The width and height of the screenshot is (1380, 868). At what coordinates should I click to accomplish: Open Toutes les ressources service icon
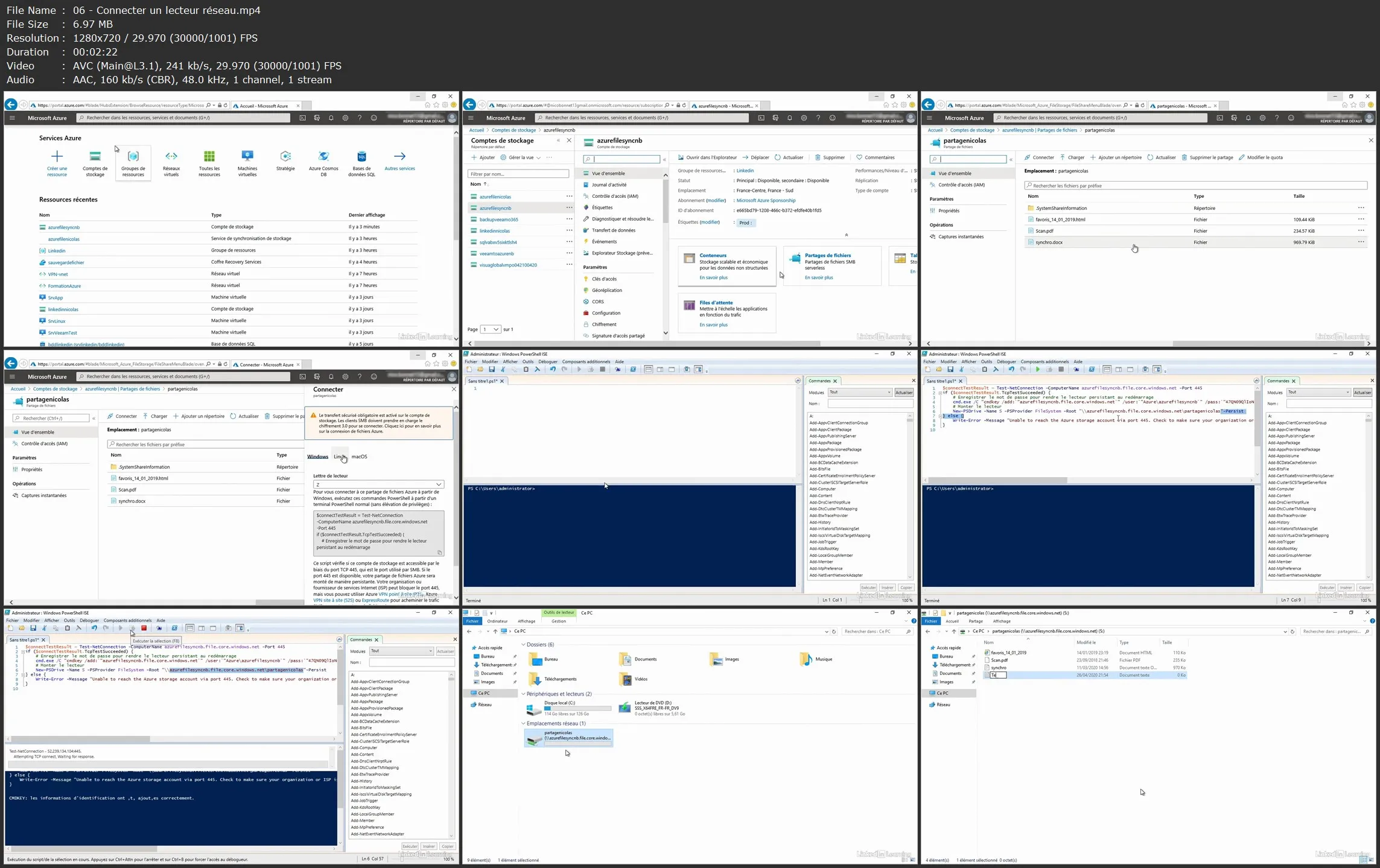(x=209, y=163)
